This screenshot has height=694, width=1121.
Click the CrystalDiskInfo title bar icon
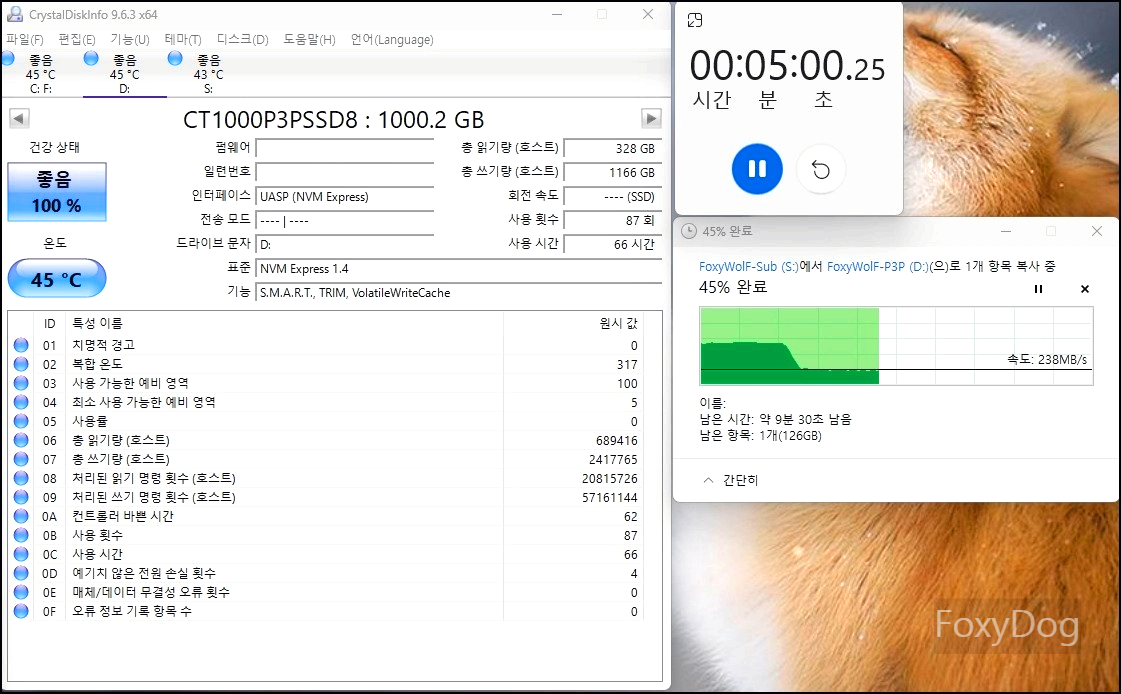[14, 14]
